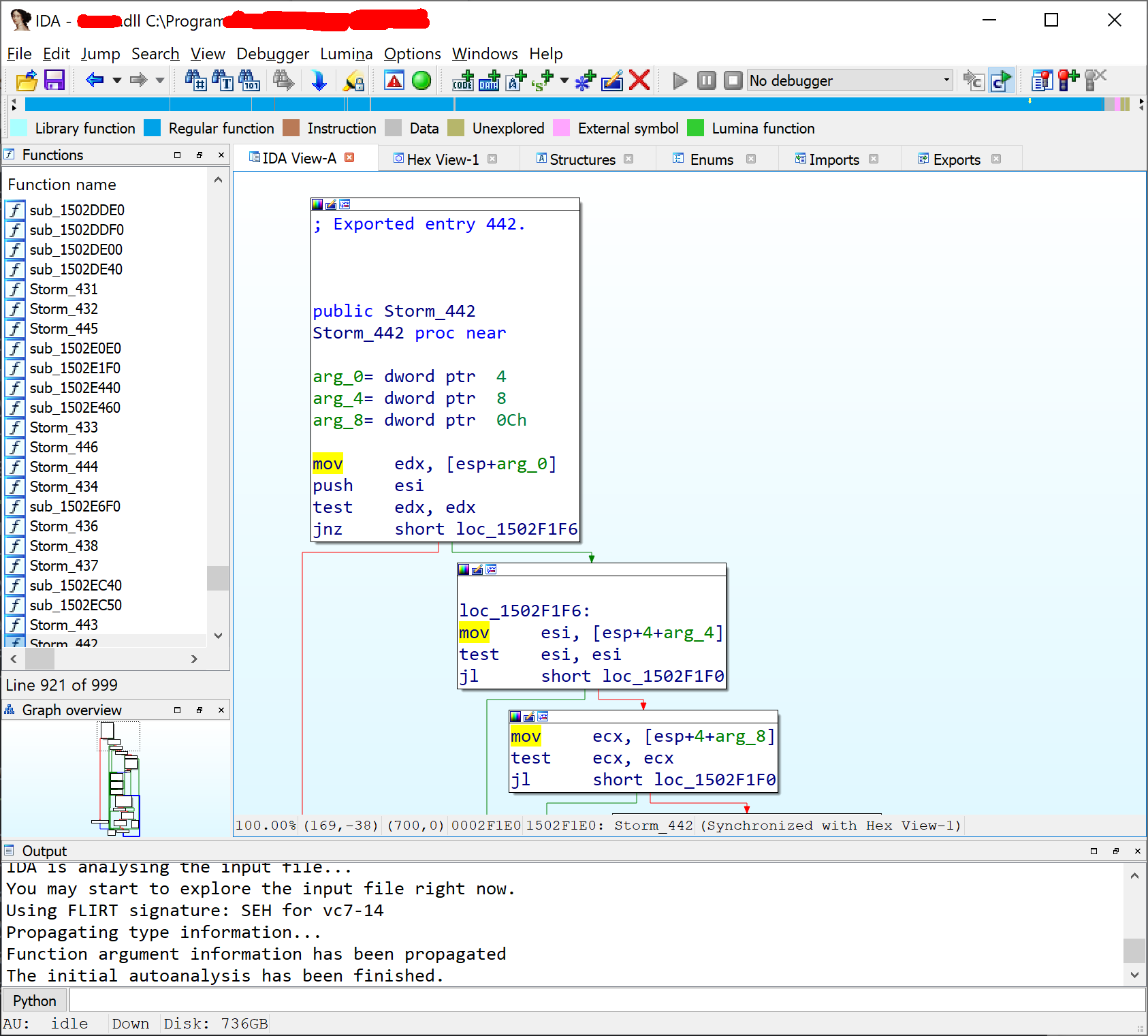Screen dimensions: 1148x1036
Task: Click the color icon on loc_1502F1F6 node header
Action: coord(464,569)
